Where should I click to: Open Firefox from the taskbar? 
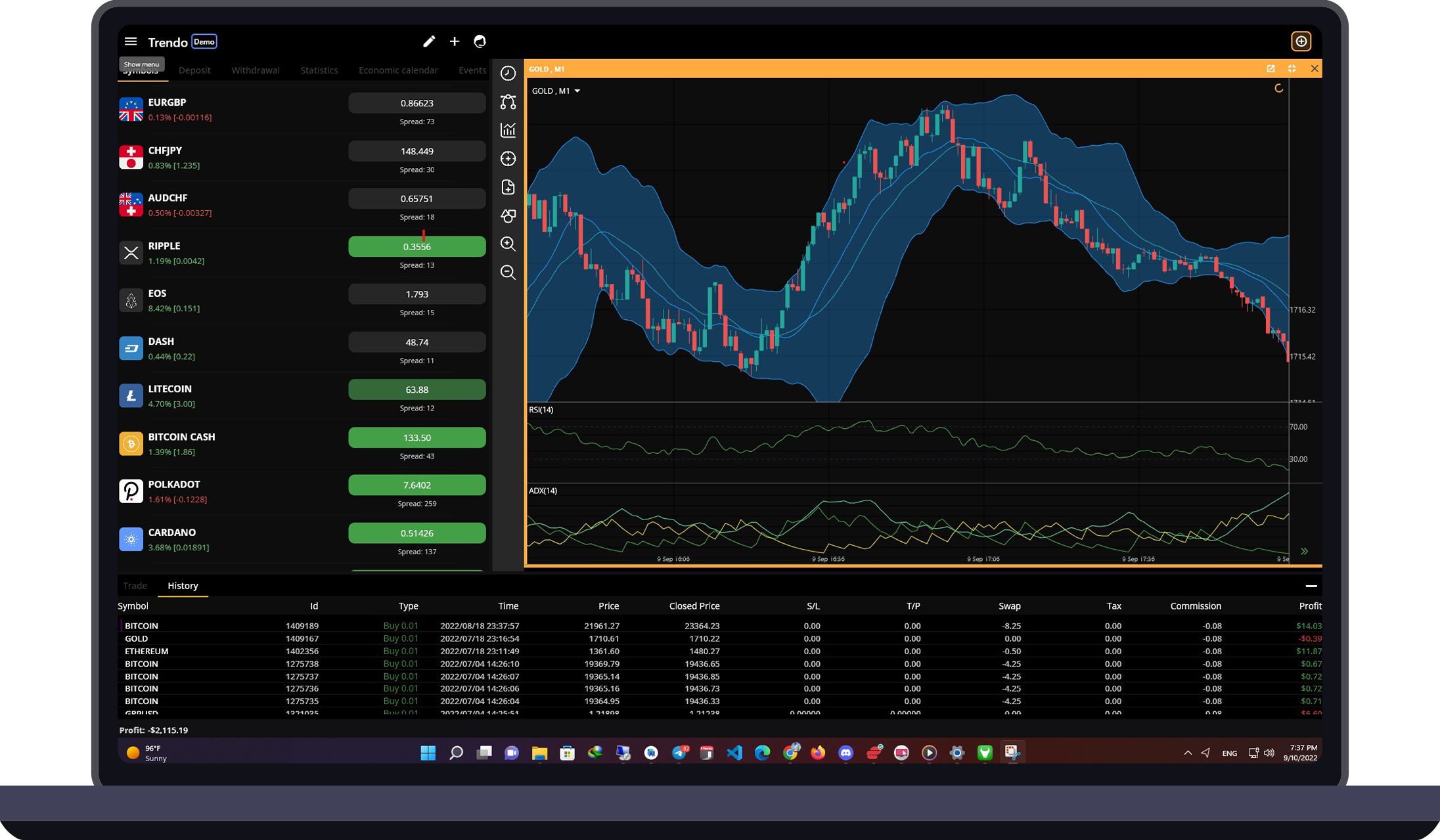pyautogui.click(x=818, y=753)
